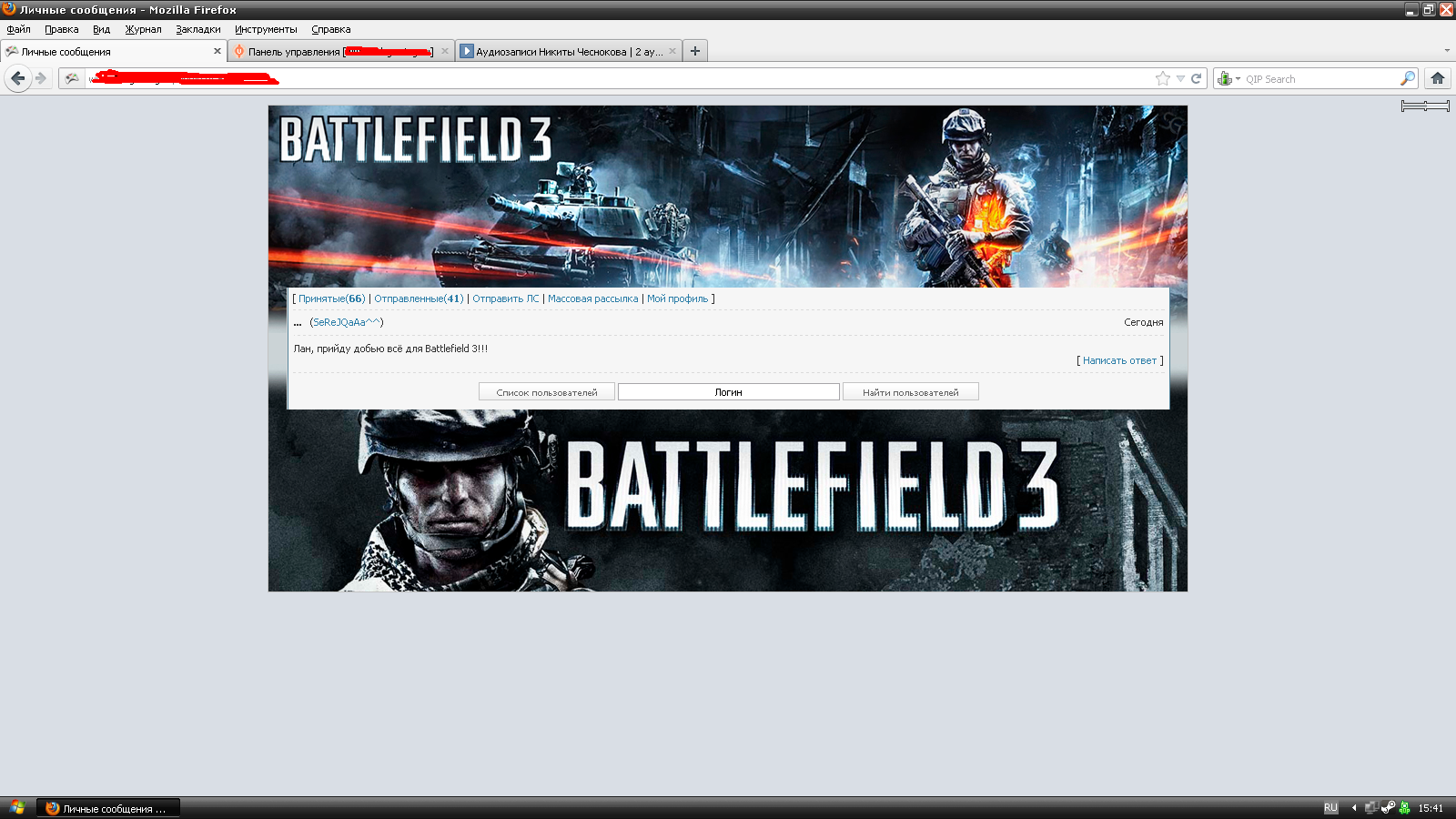Open the 'Инструменты' menu

(x=266, y=29)
